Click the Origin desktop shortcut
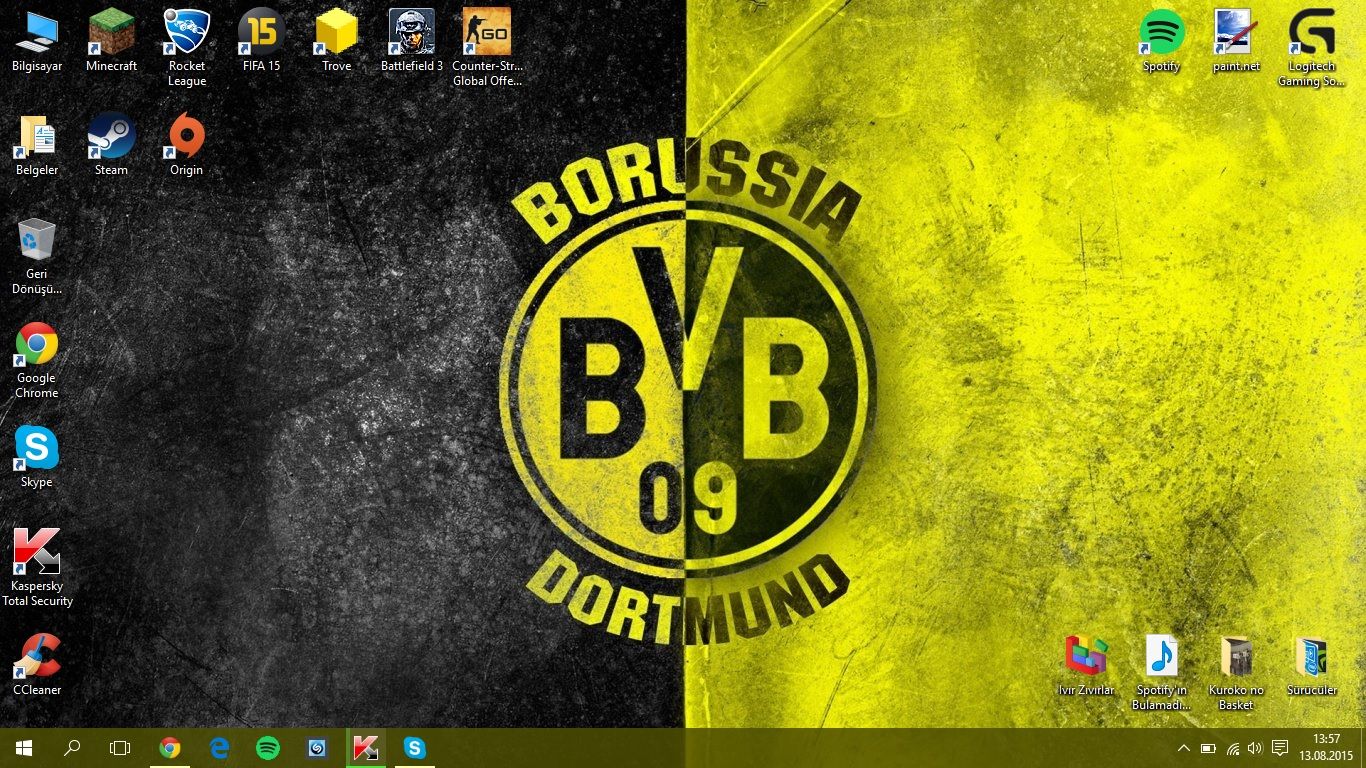1366x768 pixels. 186,145
